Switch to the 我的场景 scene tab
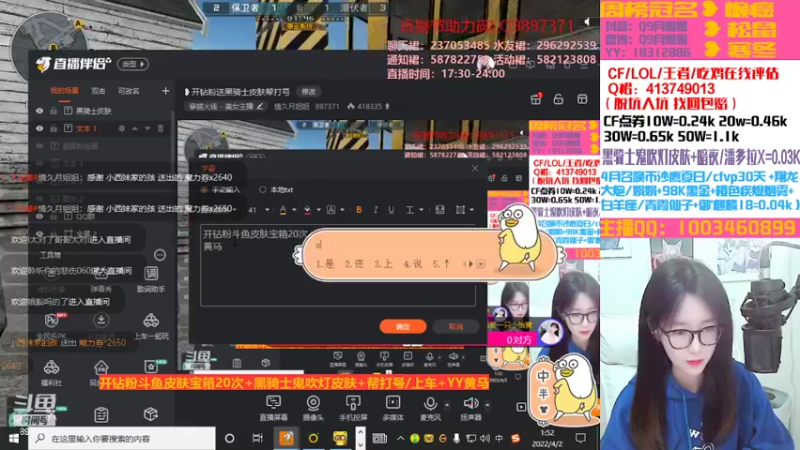The image size is (800, 450). click(x=64, y=91)
